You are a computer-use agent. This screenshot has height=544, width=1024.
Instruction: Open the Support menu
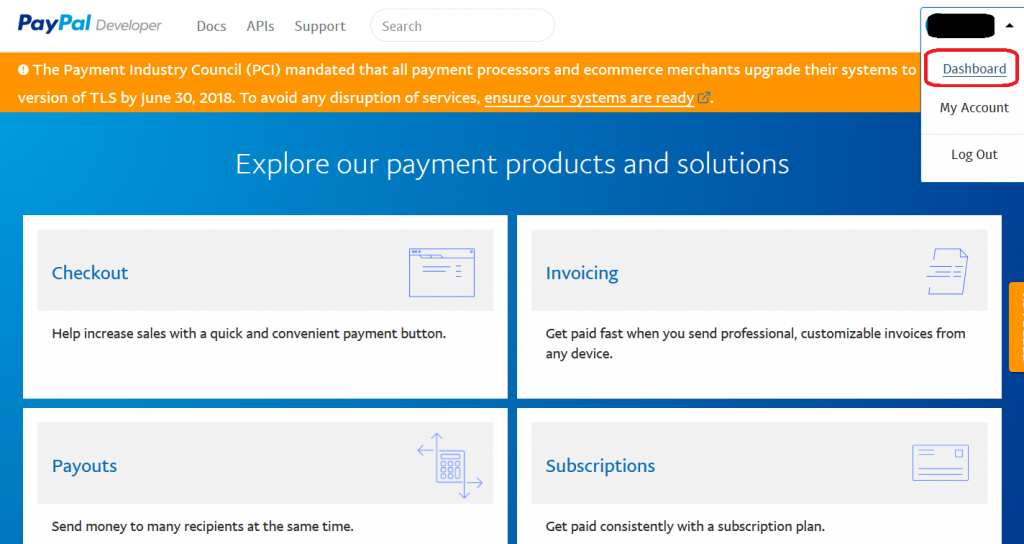point(320,26)
